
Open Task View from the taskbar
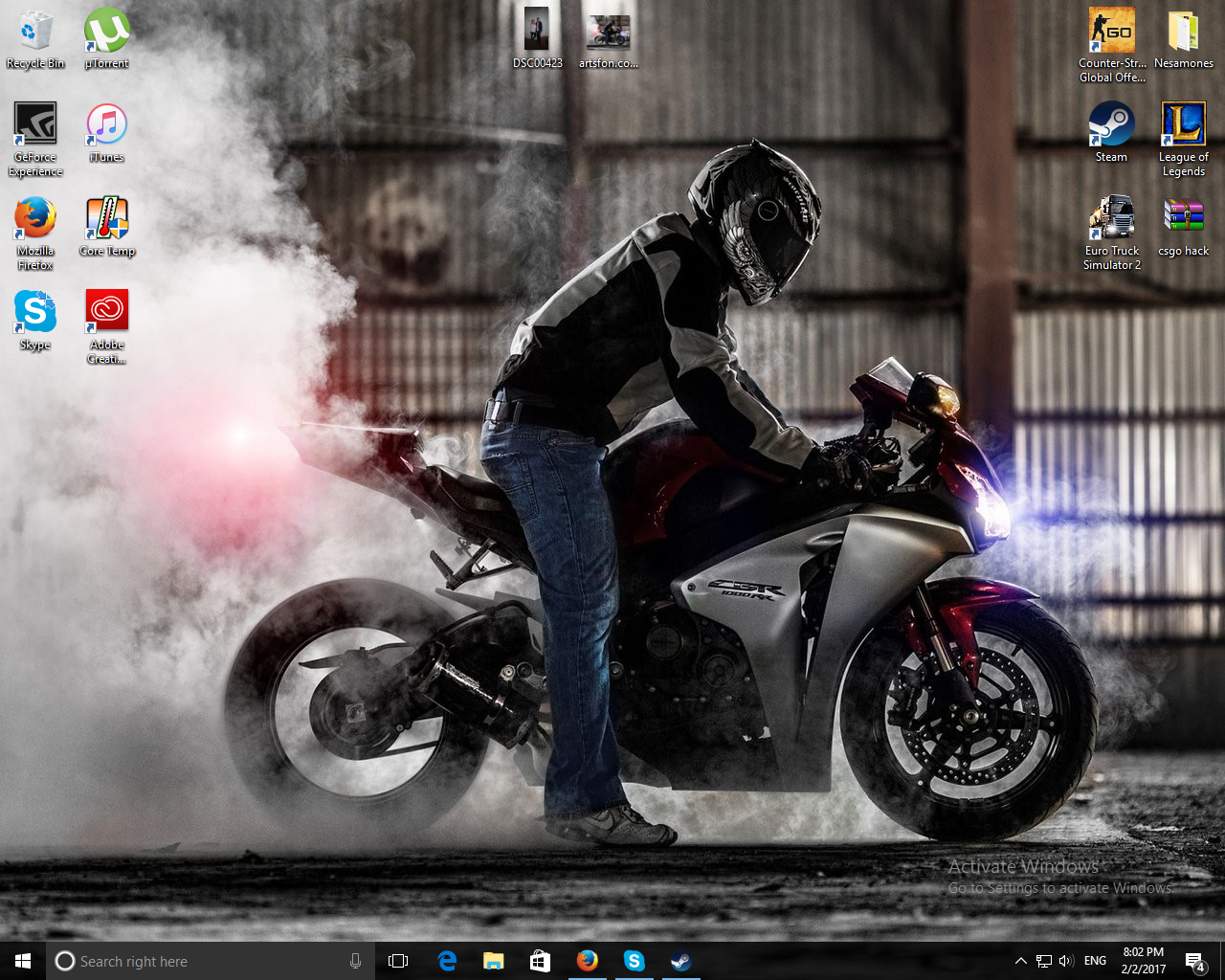point(398,961)
